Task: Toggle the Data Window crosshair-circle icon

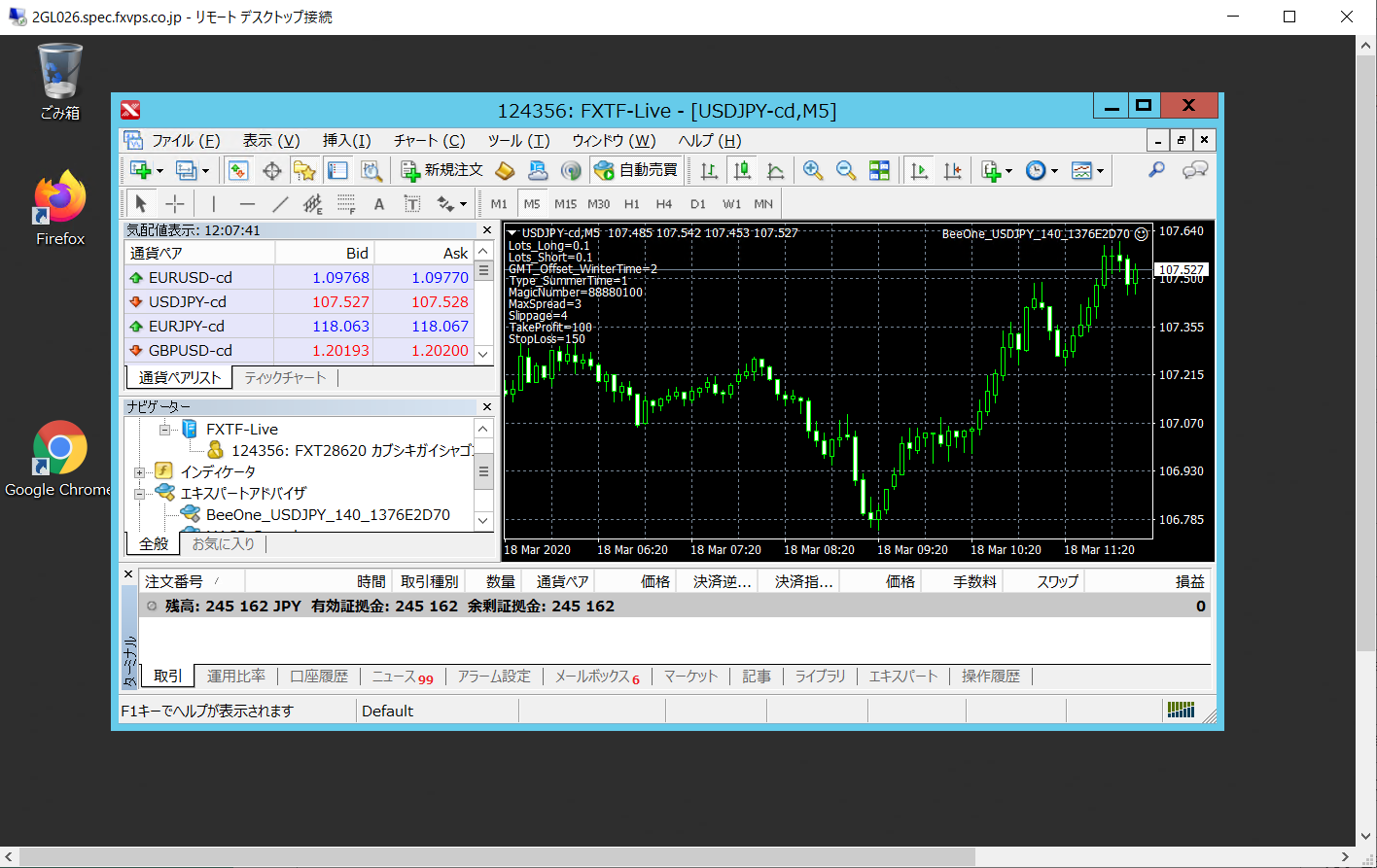Action: [x=272, y=170]
